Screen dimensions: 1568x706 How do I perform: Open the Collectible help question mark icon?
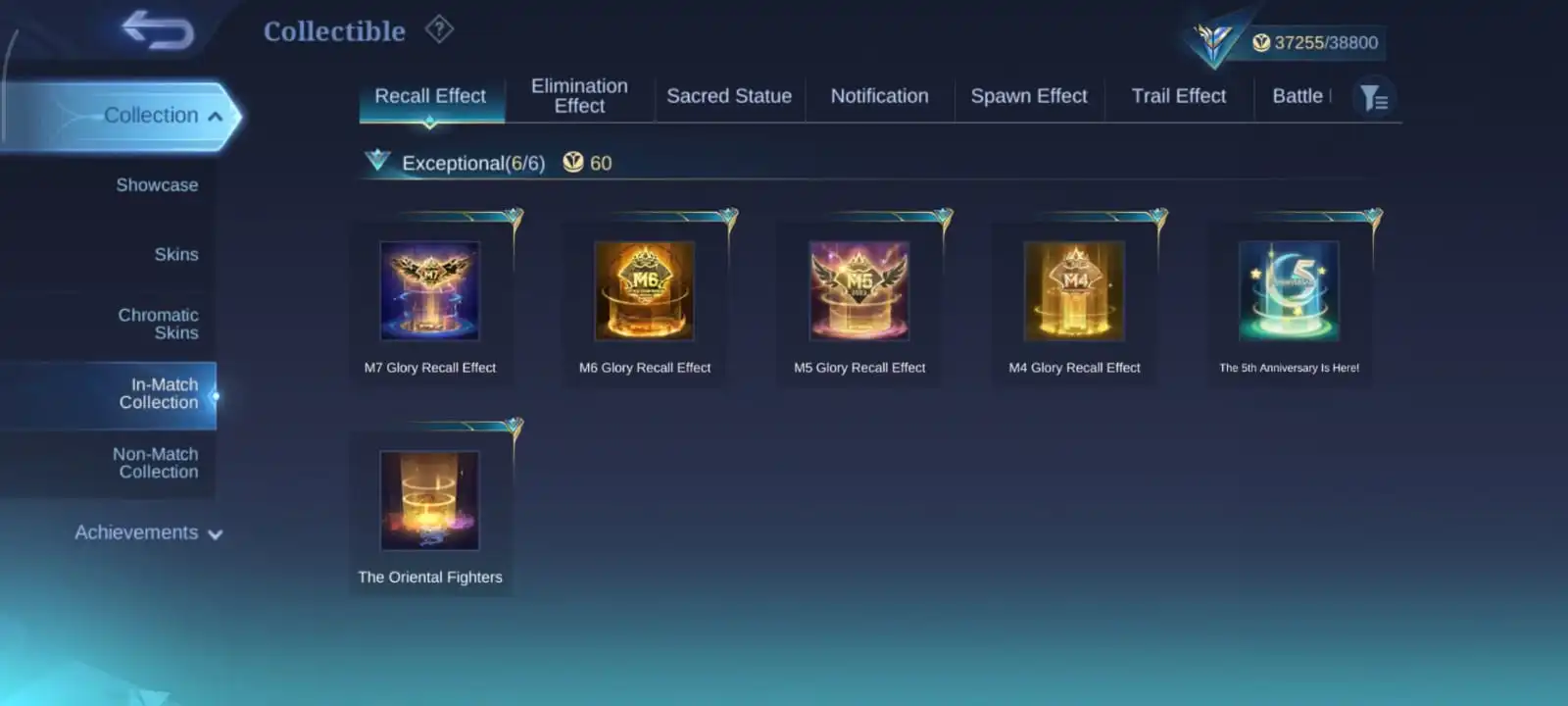tap(439, 29)
